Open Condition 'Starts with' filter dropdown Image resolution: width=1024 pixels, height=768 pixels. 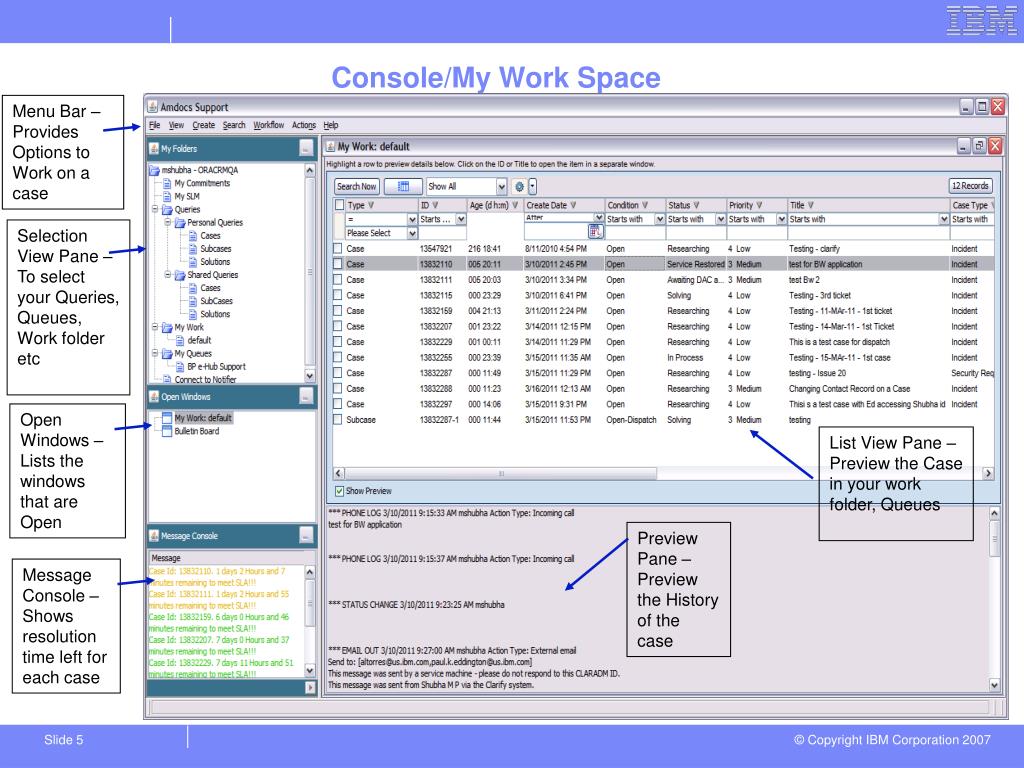coord(660,219)
